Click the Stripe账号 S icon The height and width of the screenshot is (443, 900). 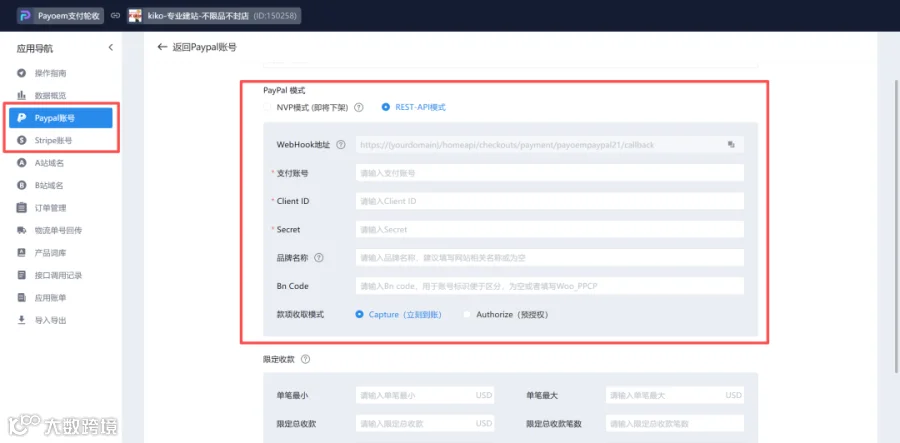click(x=22, y=140)
